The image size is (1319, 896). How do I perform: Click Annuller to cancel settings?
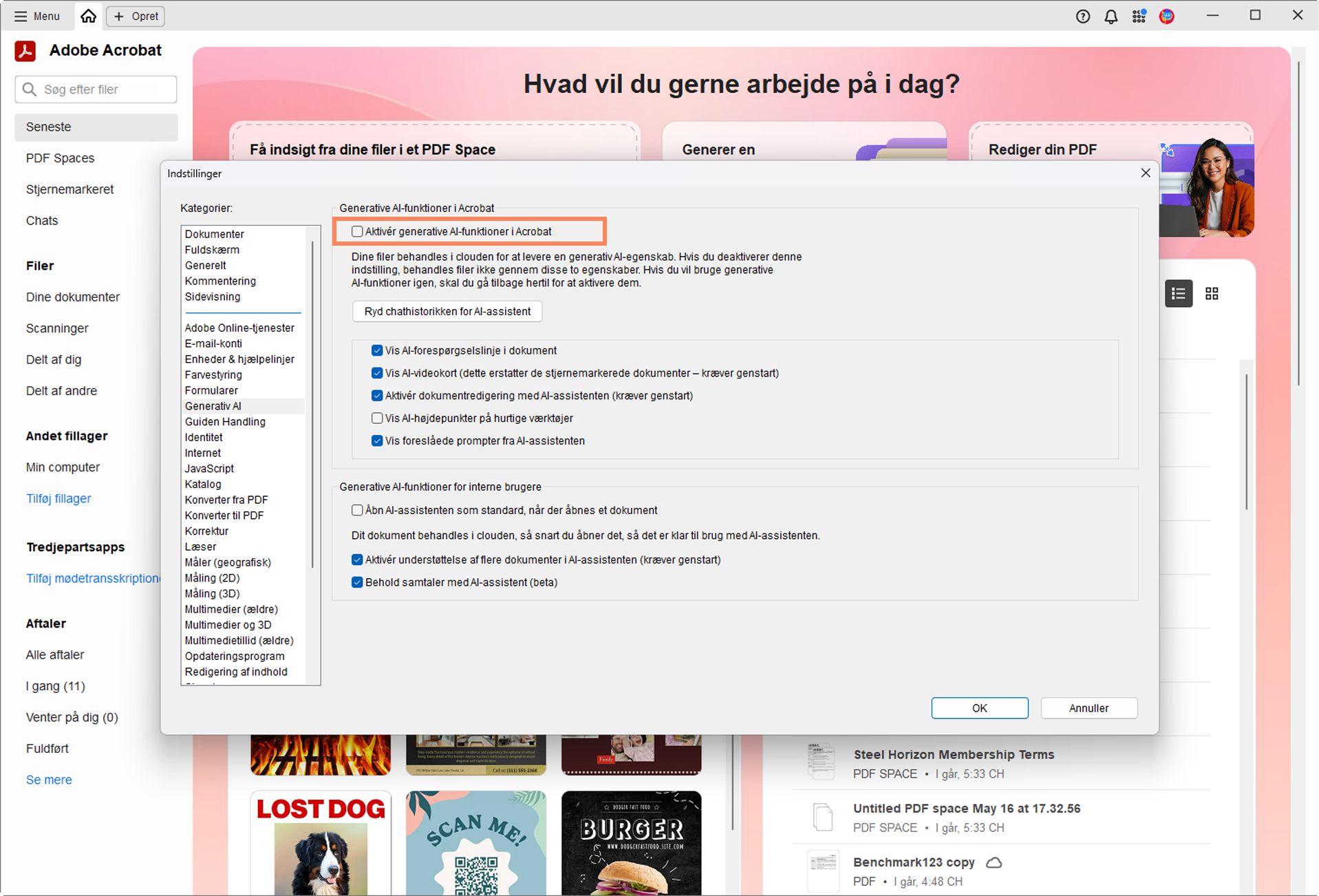click(x=1089, y=708)
